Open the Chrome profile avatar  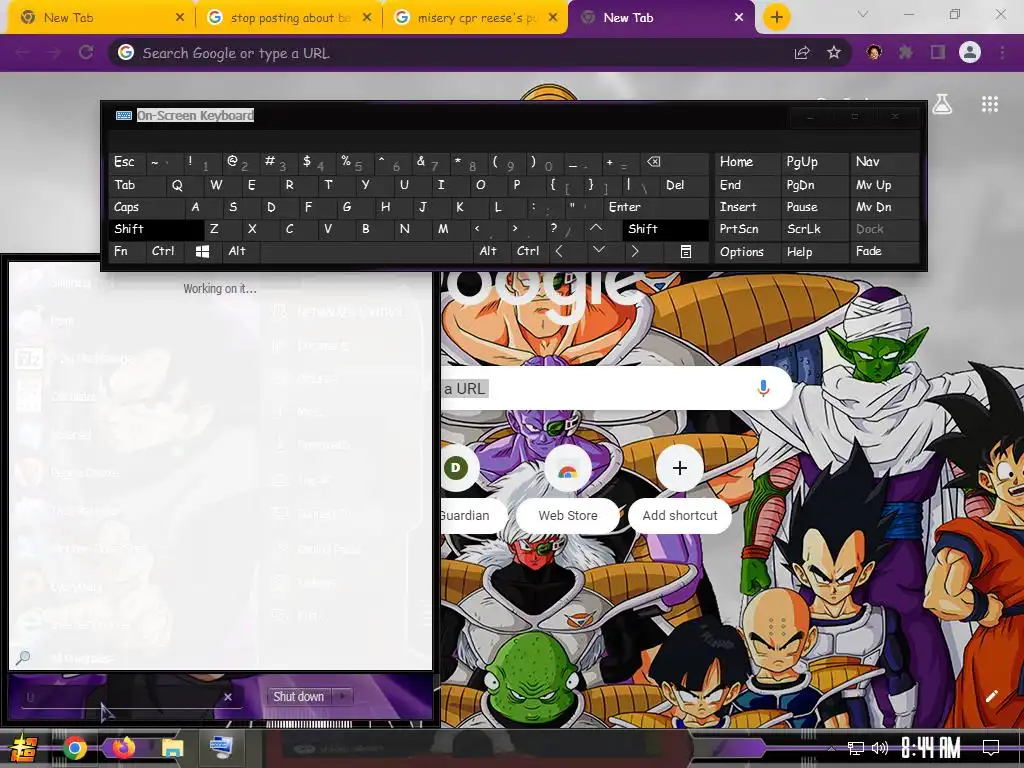coord(970,53)
